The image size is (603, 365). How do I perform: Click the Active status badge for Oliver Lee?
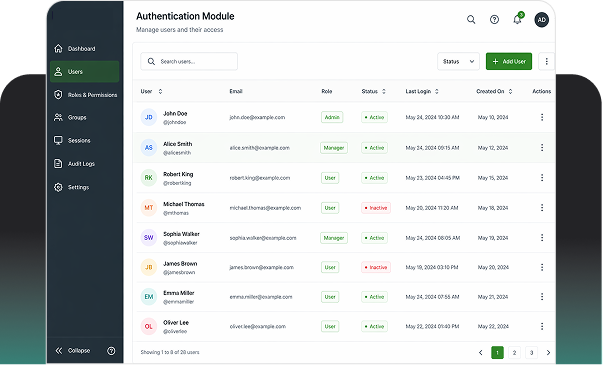[x=374, y=326]
